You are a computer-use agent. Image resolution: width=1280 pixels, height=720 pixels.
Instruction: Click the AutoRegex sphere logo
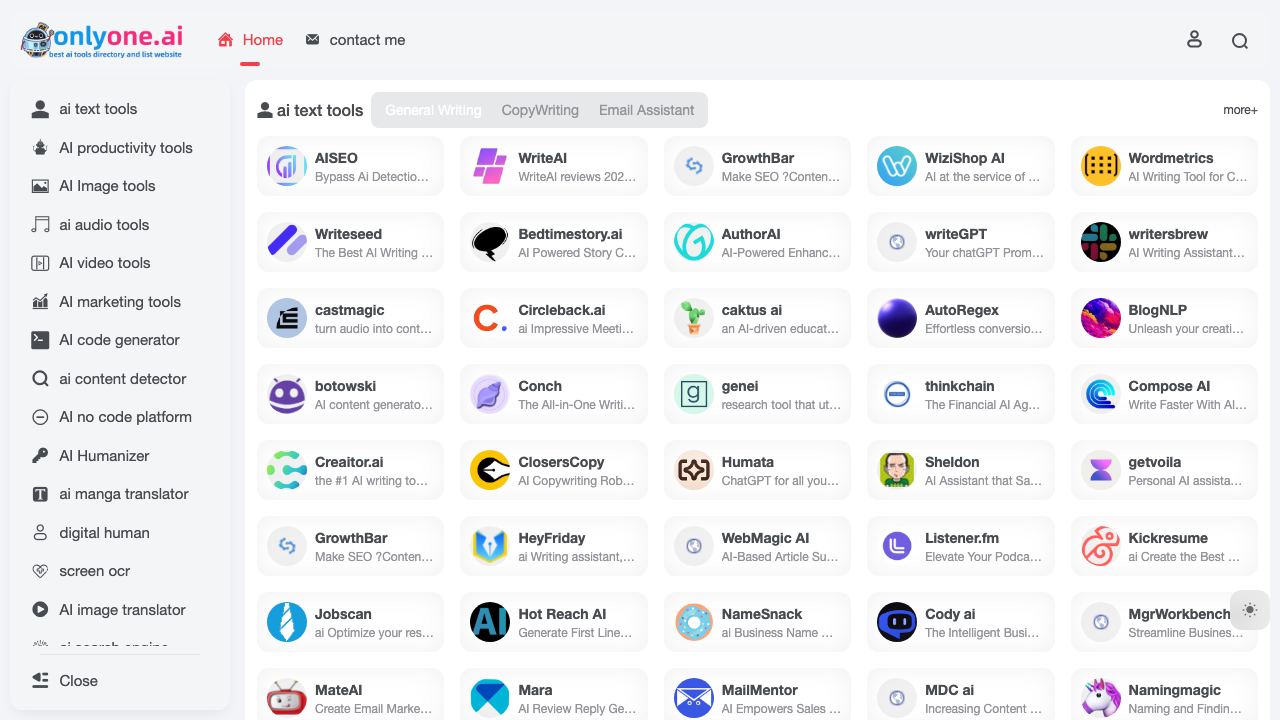click(897, 318)
